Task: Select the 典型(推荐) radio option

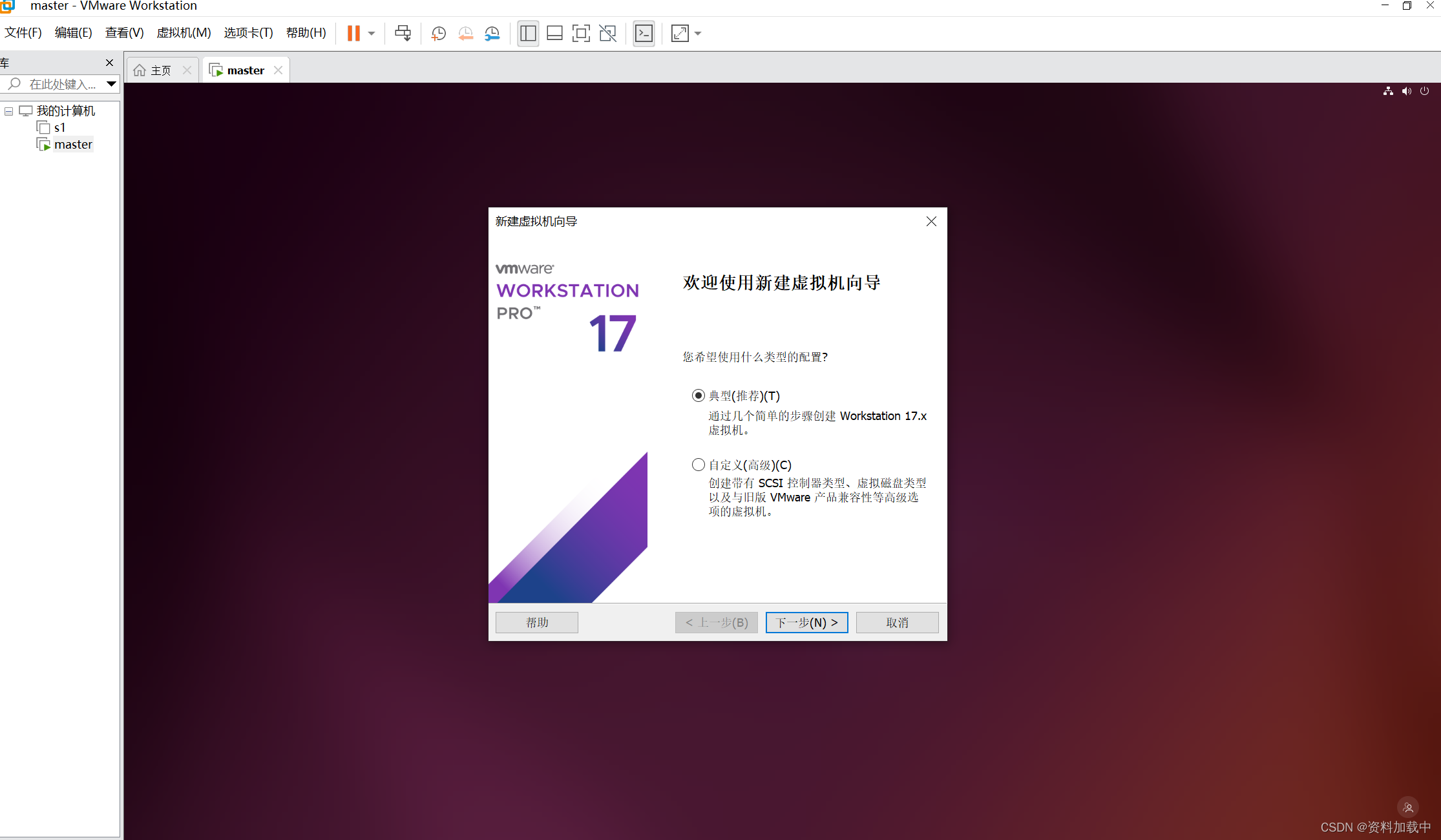Action: pos(698,395)
